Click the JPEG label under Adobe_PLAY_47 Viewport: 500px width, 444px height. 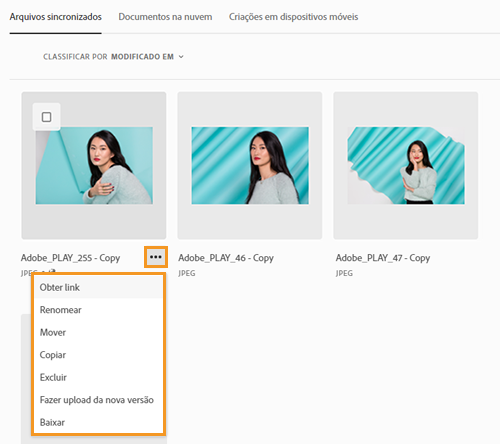click(x=344, y=273)
